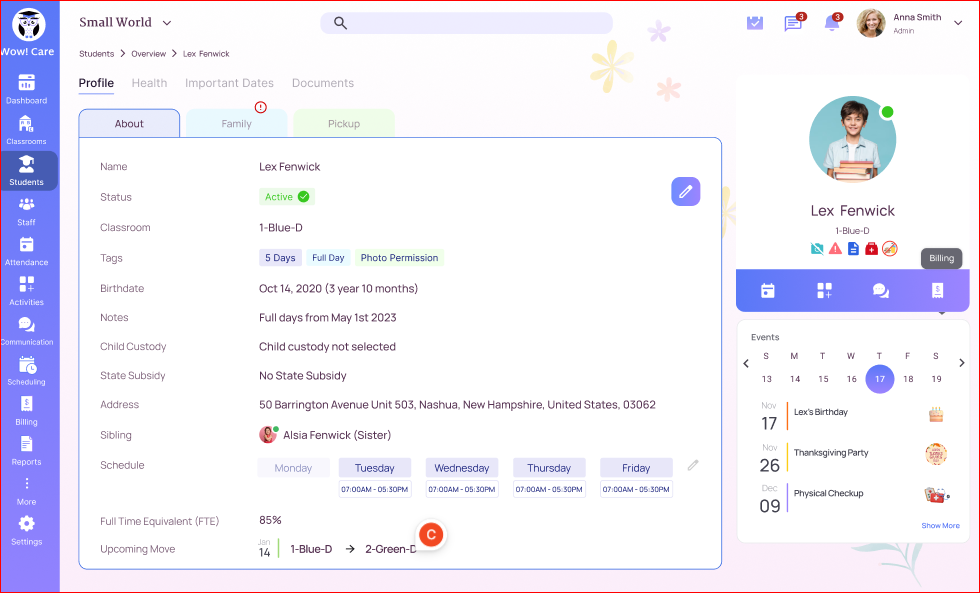
Task: Expand the Anna Smith account menu
Action: (x=958, y=23)
